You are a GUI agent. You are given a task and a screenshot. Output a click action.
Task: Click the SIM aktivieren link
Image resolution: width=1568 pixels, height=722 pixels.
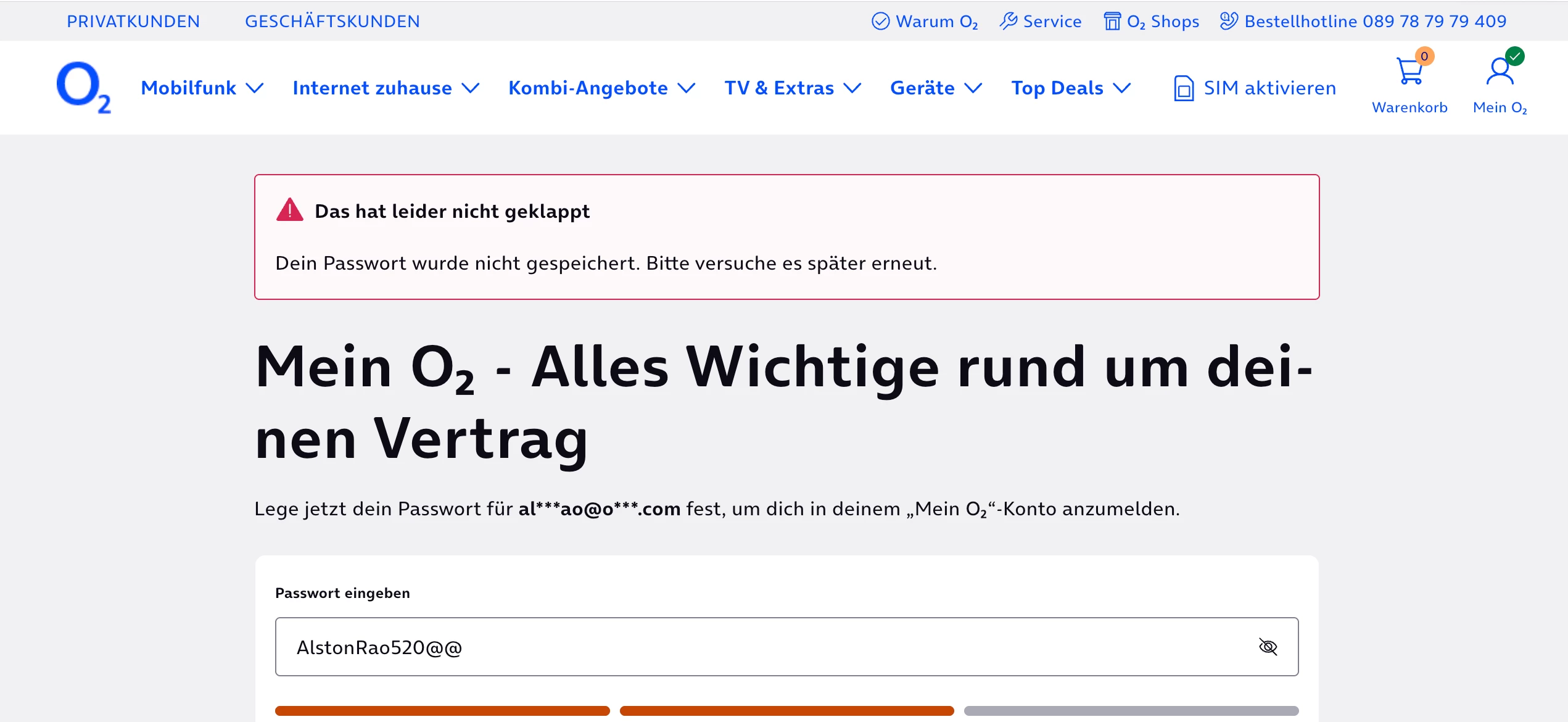coord(1270,88)
